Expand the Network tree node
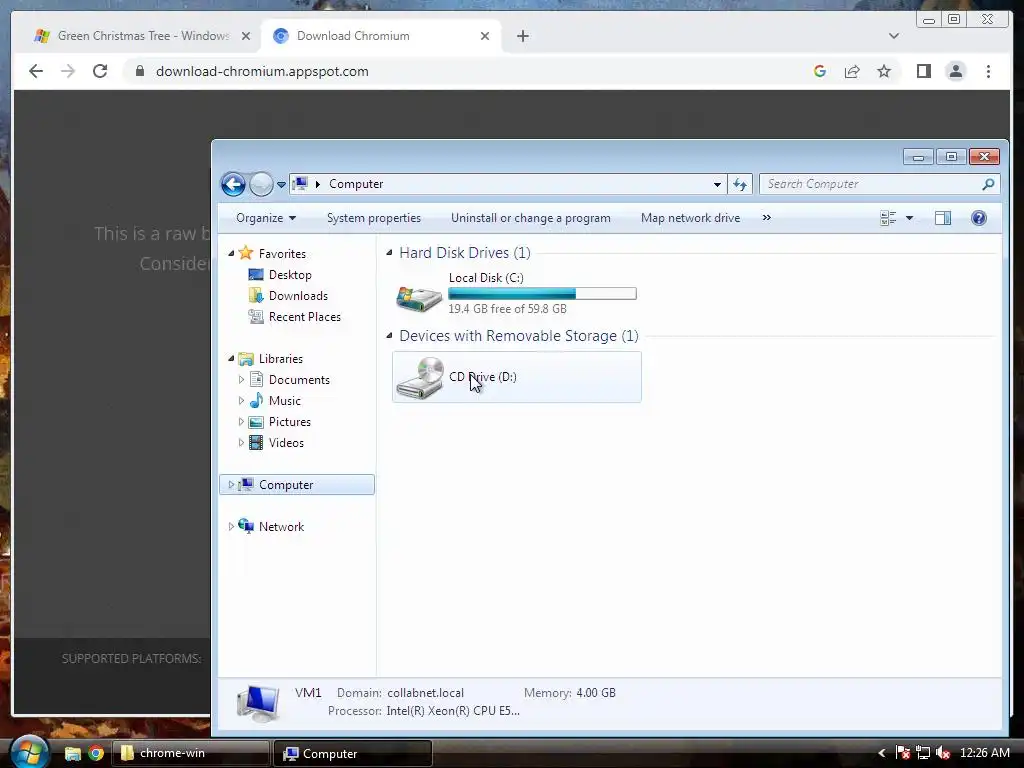Image resolution: width=1024 pixels, height=768 pixels. click(x=231, y=526)
